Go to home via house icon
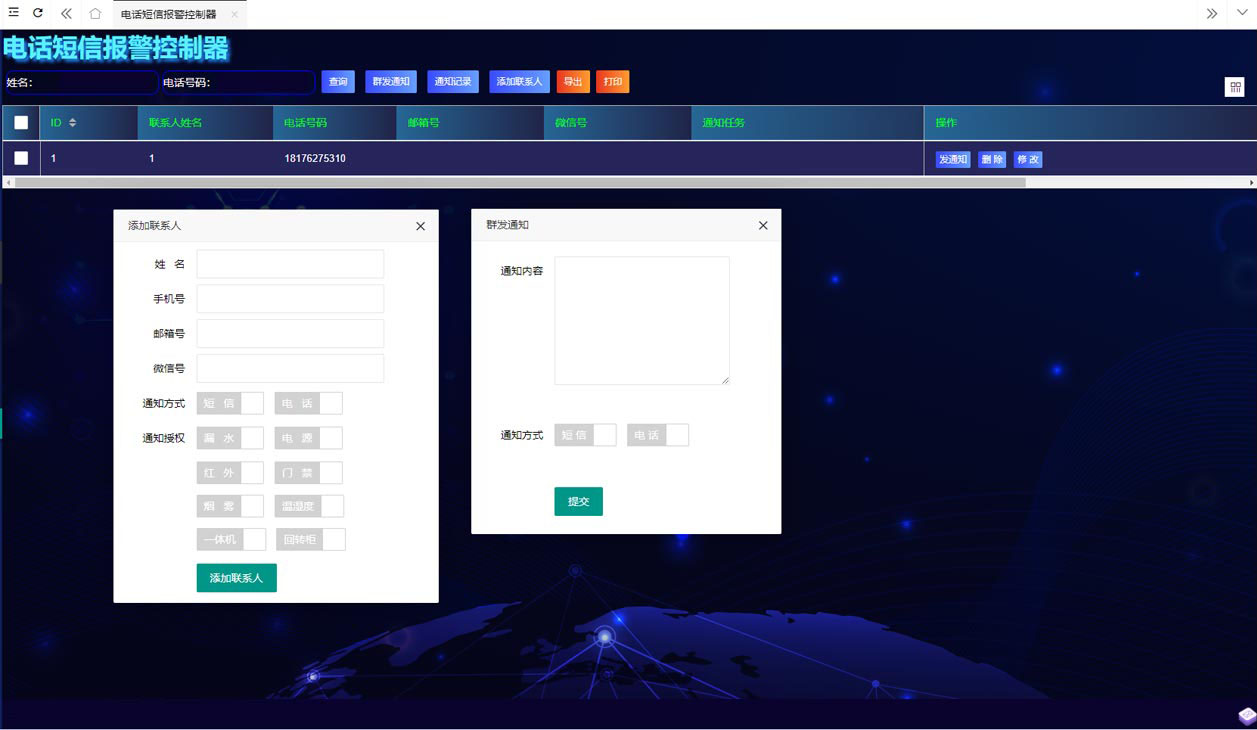The height and width of the screenshot is (730, 1257). coord(95,14)
